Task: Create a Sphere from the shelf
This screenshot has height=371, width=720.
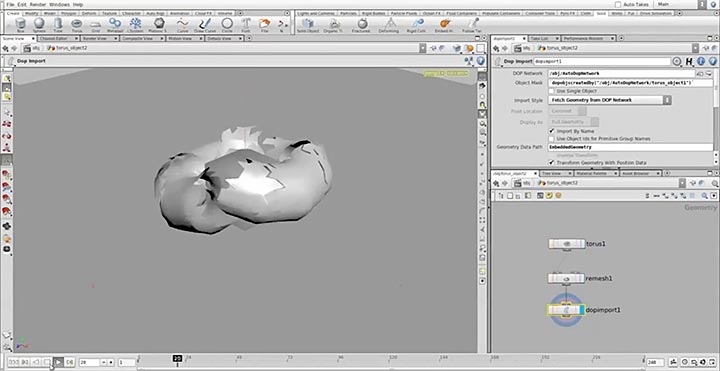Action: pyautogui.click(x=39, y=25)
